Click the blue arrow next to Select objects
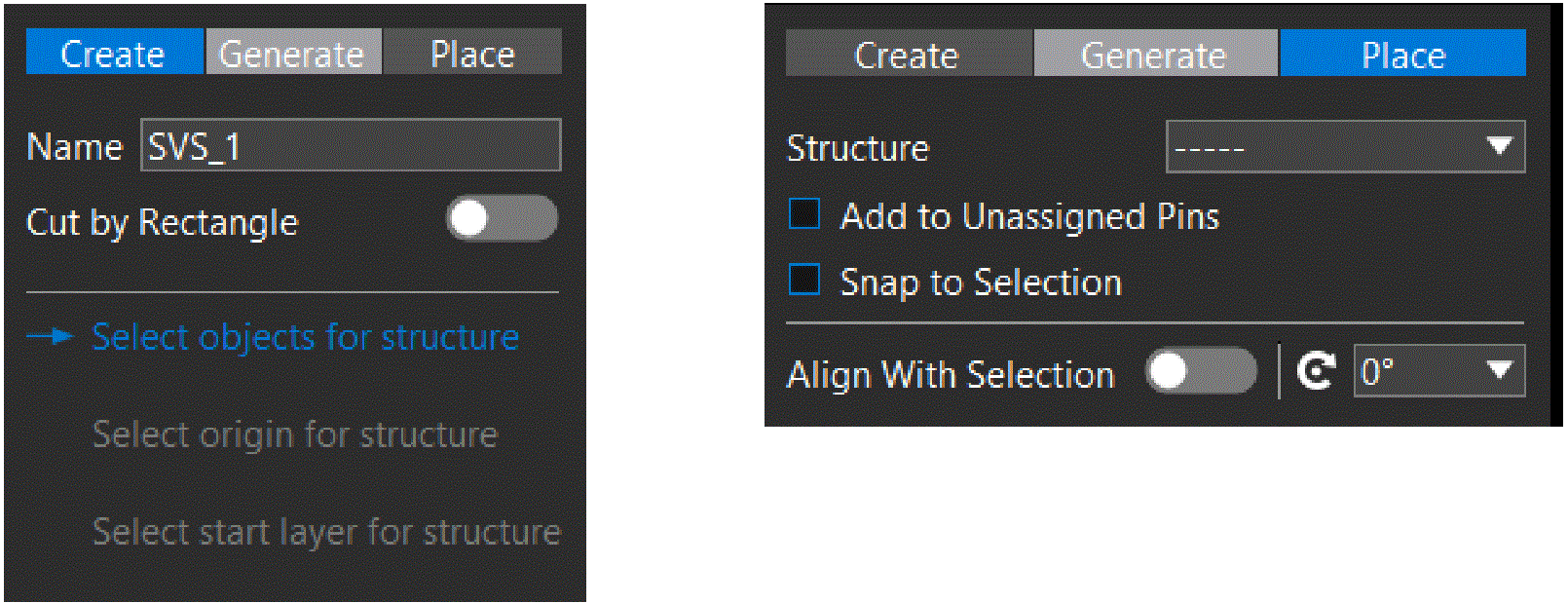This screenshot has width=1568, height=603. [x=50, y=337]
